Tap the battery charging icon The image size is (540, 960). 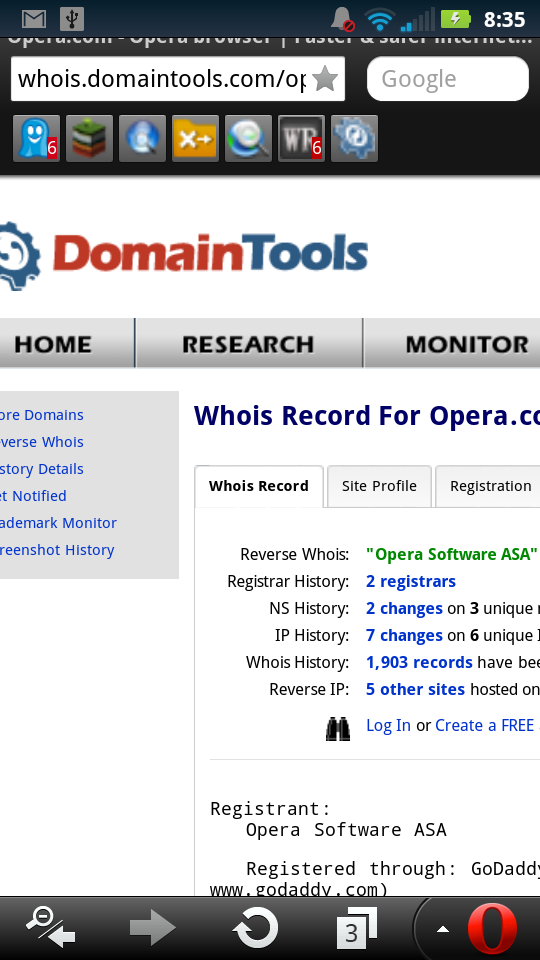tap(455, 19)
